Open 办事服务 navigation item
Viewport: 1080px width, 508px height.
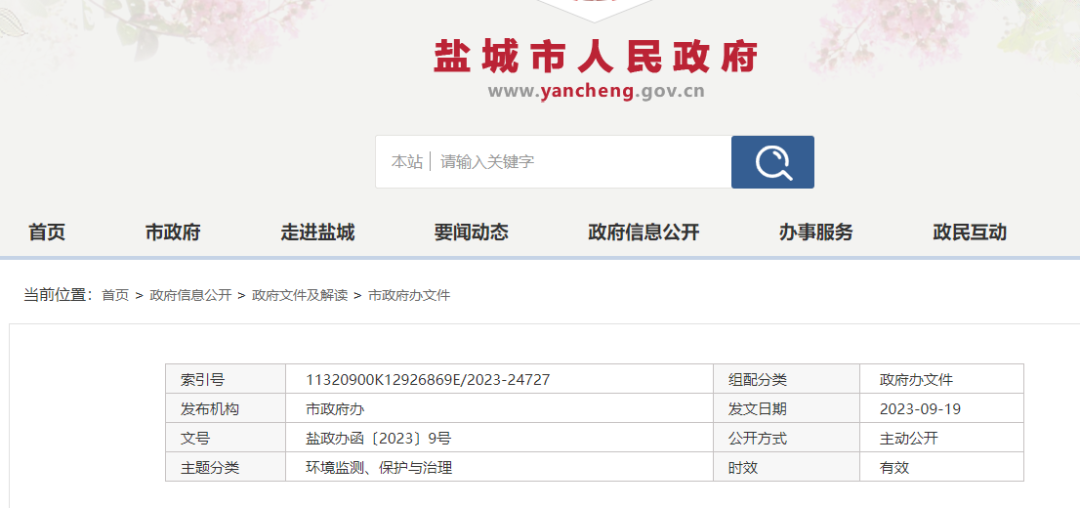point(816,233)
